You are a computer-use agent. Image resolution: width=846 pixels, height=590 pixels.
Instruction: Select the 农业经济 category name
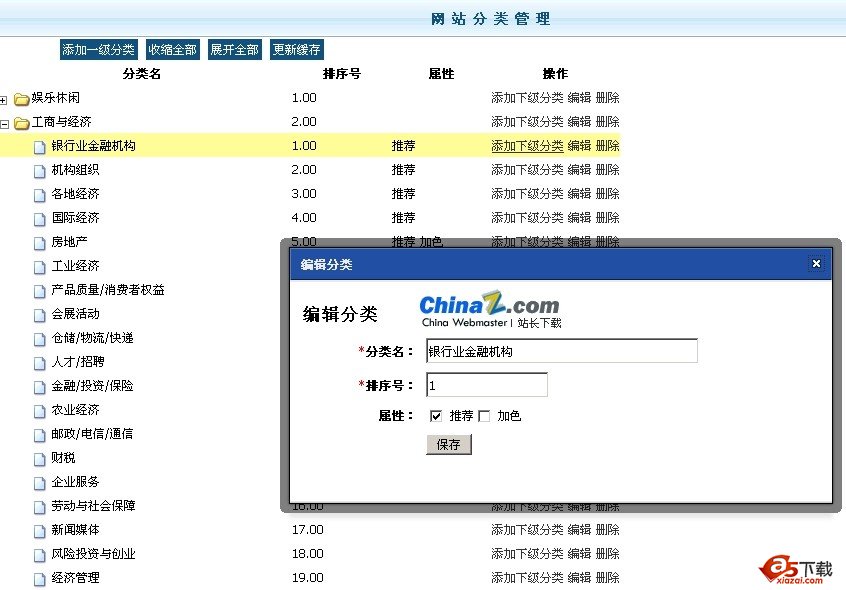pyautogui.click(x=76, y=410)
